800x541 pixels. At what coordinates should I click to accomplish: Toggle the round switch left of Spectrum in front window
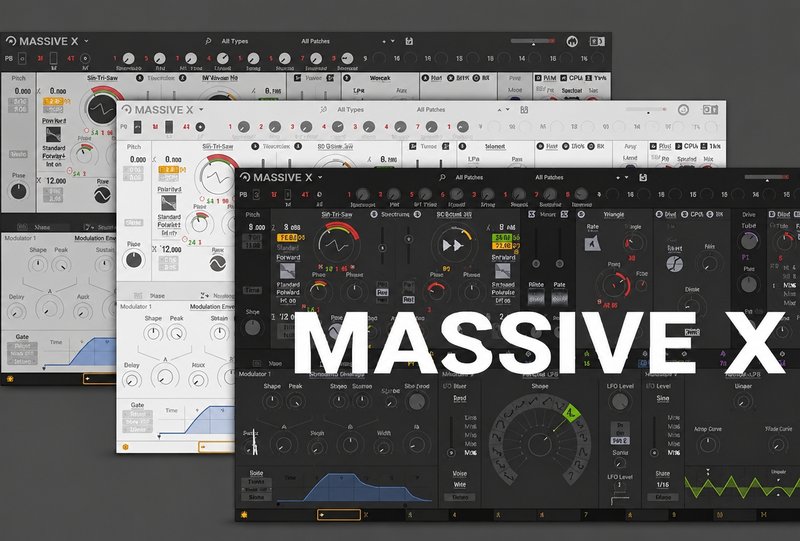point(374,214)
